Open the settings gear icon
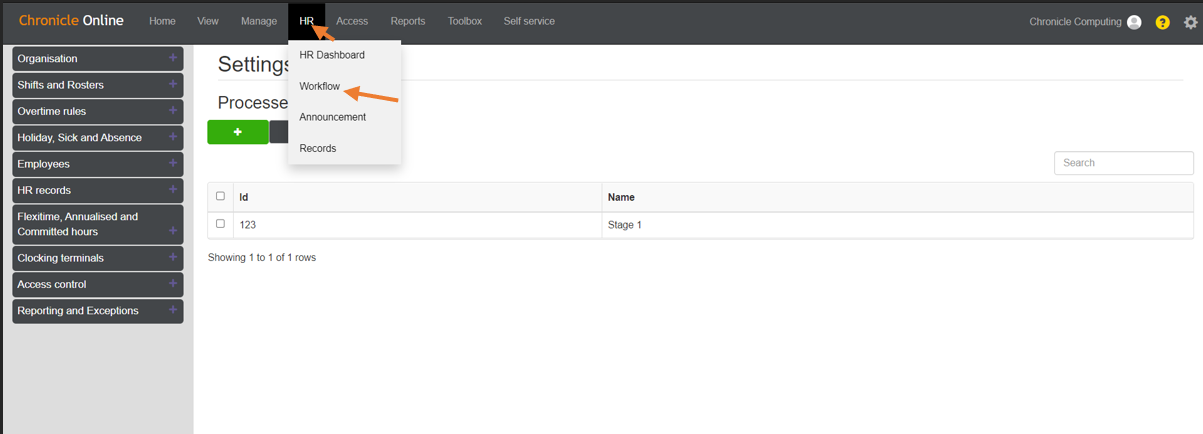This screenshot has width=1203, height=434. [x=1190, y=22]
